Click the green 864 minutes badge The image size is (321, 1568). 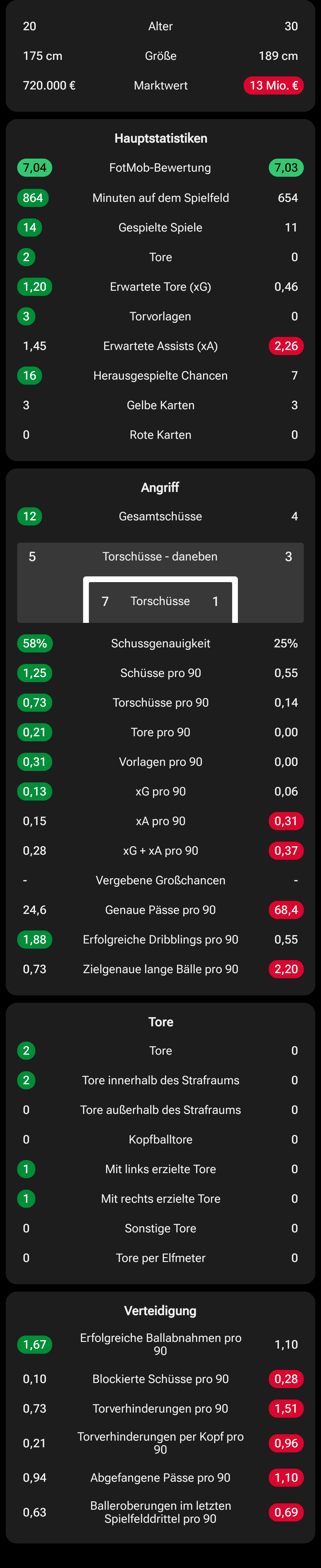pyautogui.click(x=33, y=198)
